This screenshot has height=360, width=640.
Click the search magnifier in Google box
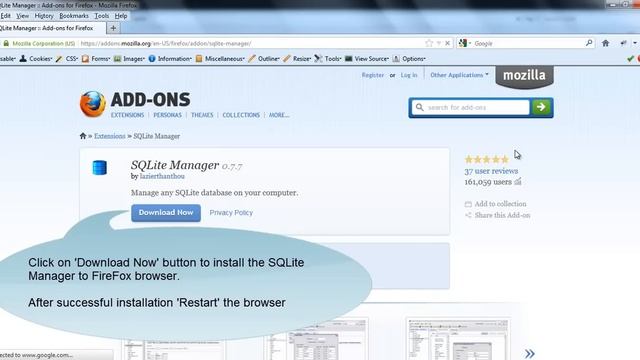coord(589,43)
